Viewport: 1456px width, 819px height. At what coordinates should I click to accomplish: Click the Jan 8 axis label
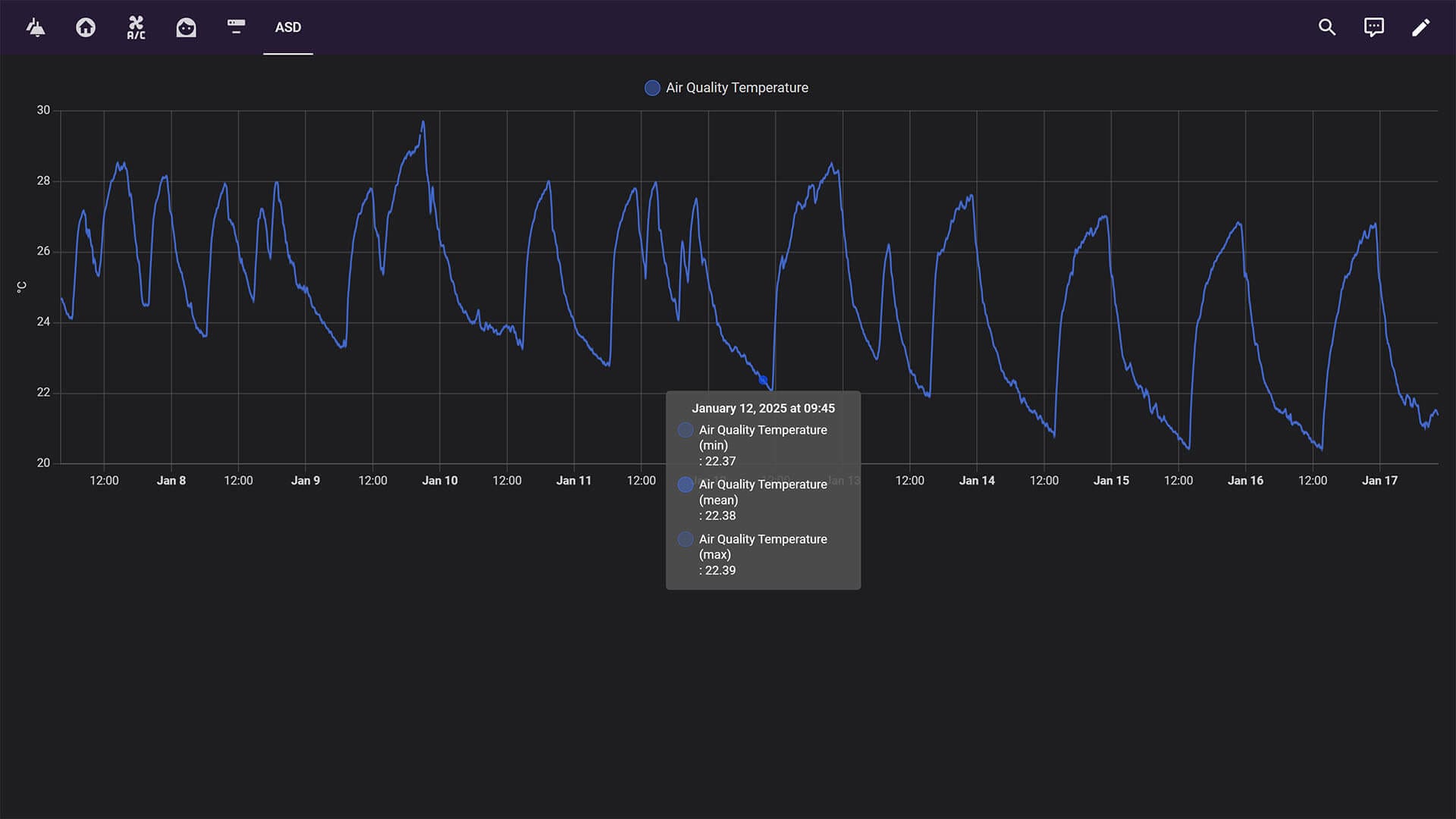pos(171,481)
